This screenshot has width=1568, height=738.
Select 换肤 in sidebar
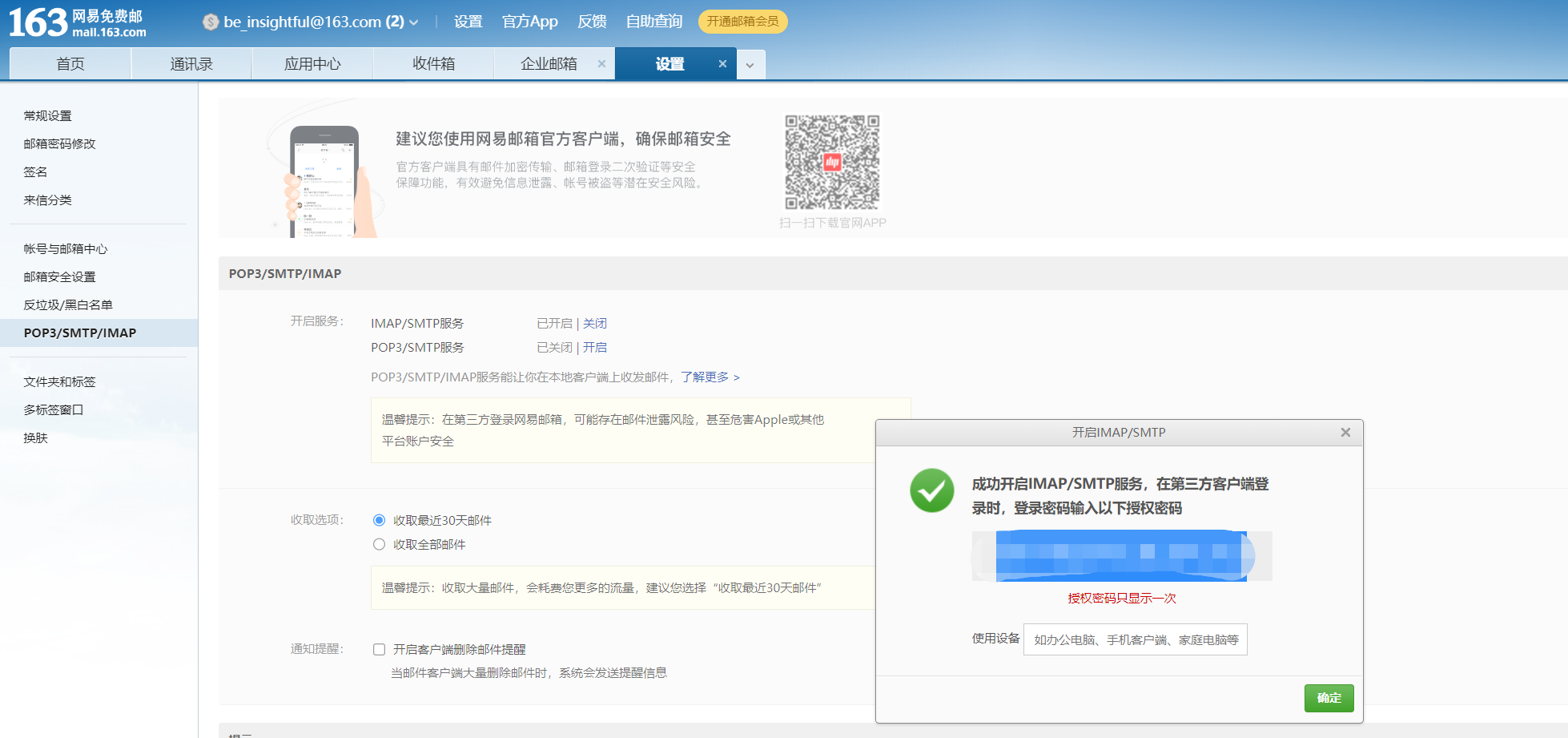pos(35,438)
